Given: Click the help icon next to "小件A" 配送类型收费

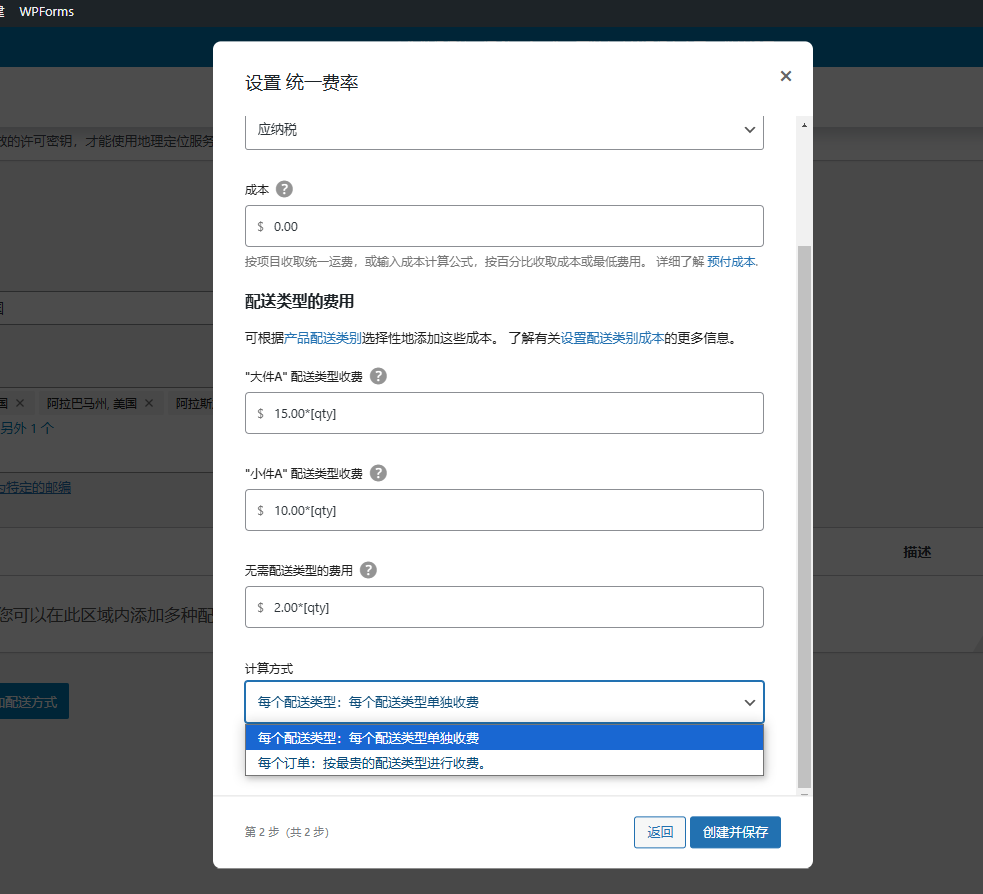Looking at the screenshot, I should 378,473.
